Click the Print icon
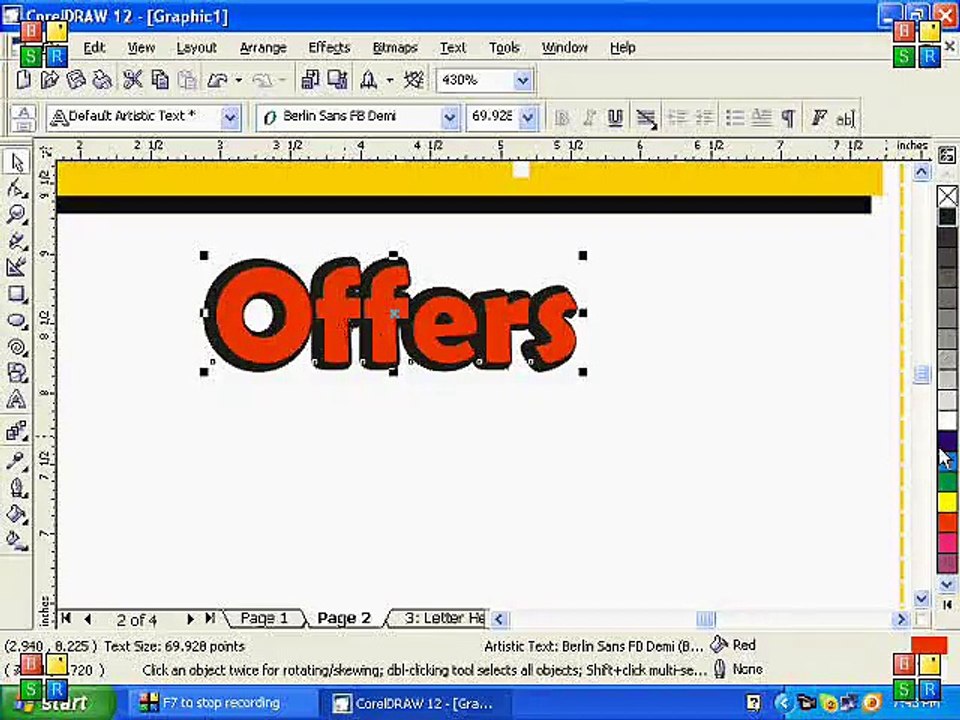960x720 pixels. (102, 80)
